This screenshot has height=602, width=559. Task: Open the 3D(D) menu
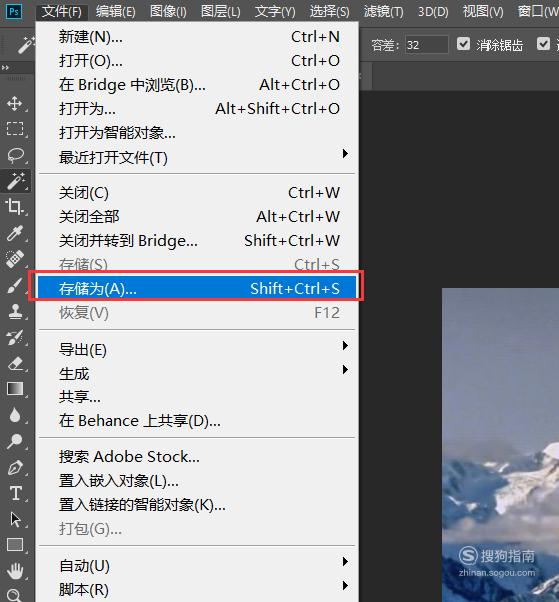click(x=433, y=12)
